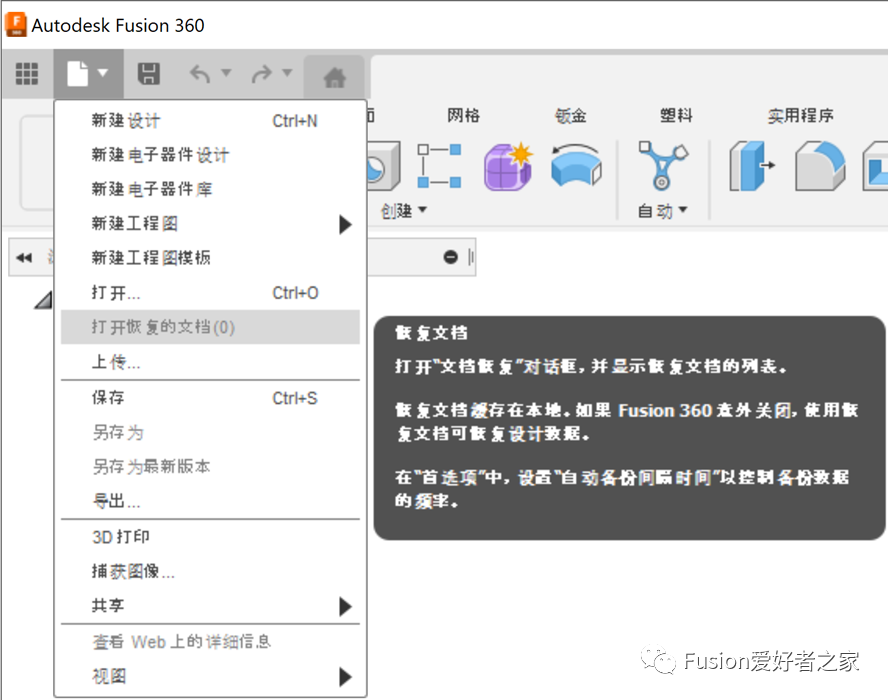Select 捕获图像... menu item
The height and width of the screenshot is (700, 888).
pos(210,571)
